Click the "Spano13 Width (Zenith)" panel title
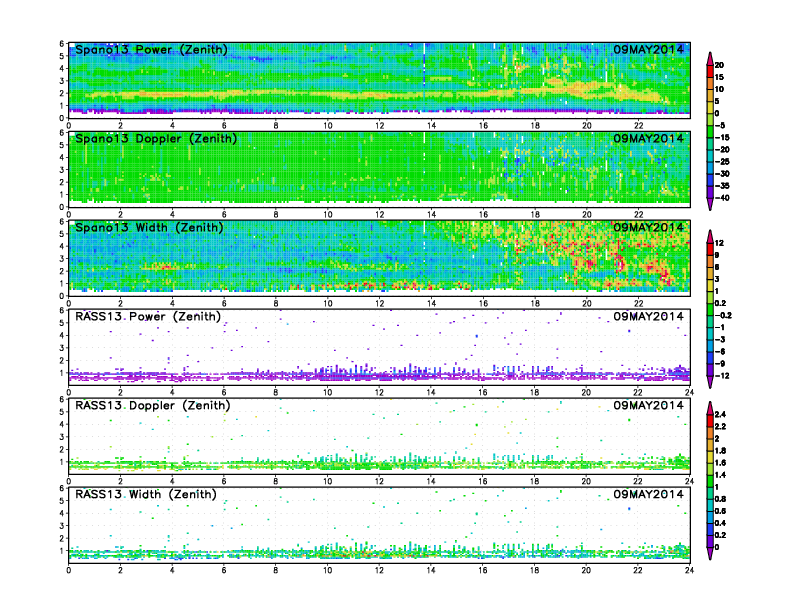The height and width of the screenshot is (612, 792). coord(150,228)
